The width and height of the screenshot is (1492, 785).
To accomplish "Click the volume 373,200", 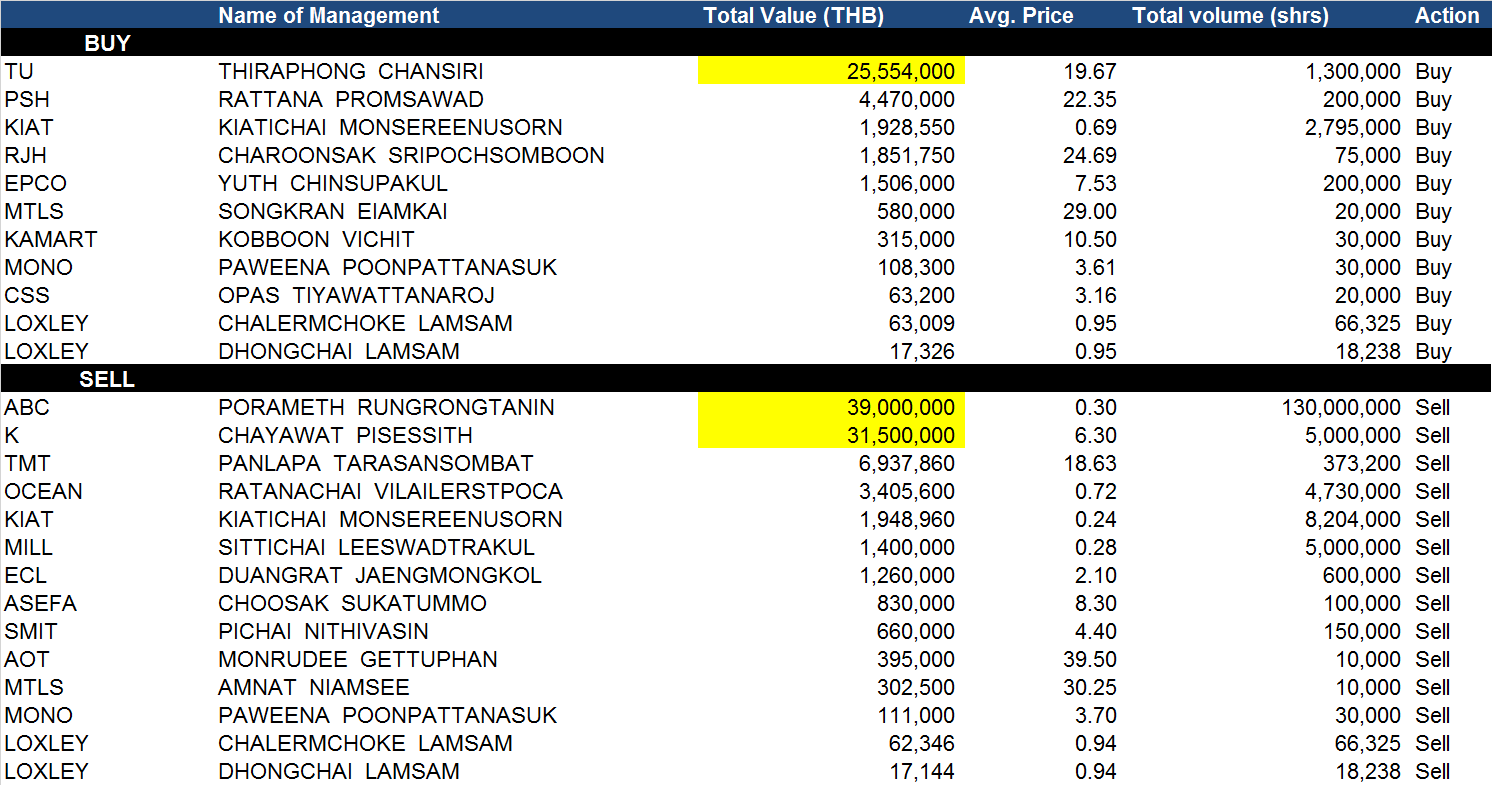I will (1362, 463).
